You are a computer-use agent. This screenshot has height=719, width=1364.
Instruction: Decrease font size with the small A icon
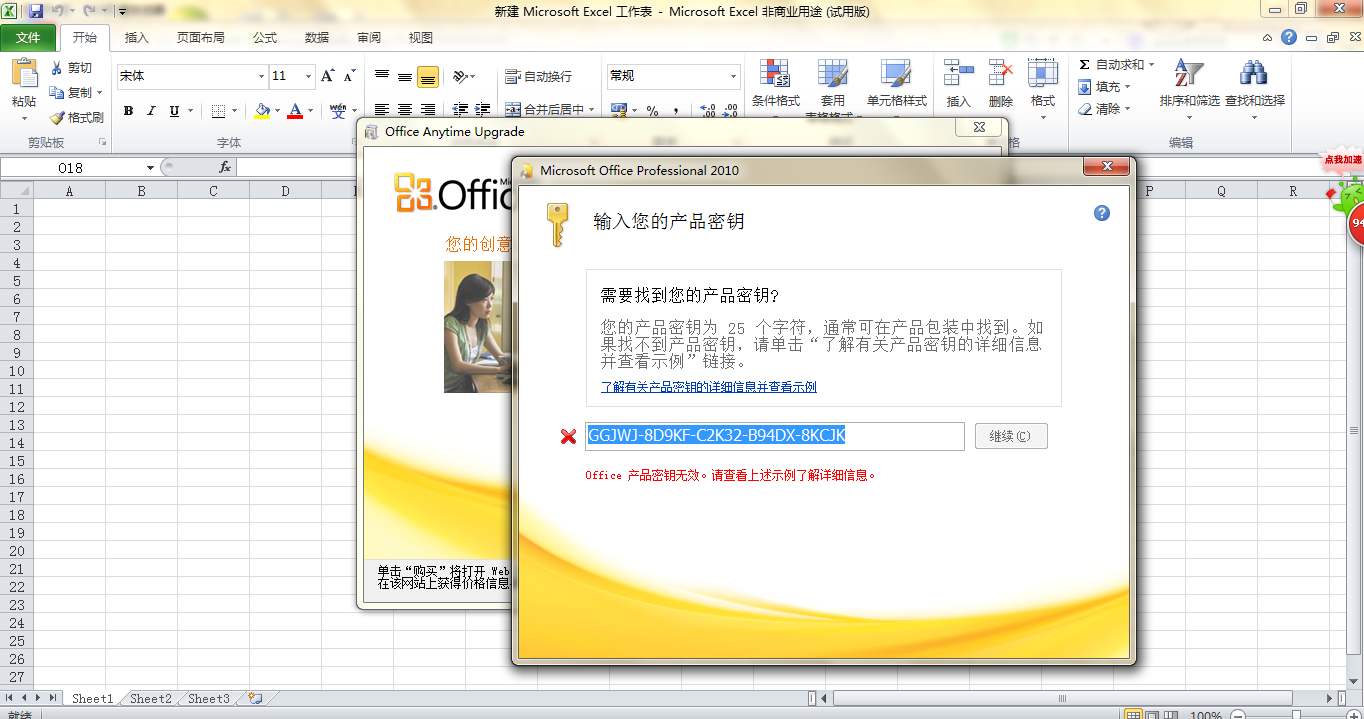click(349, 76)
